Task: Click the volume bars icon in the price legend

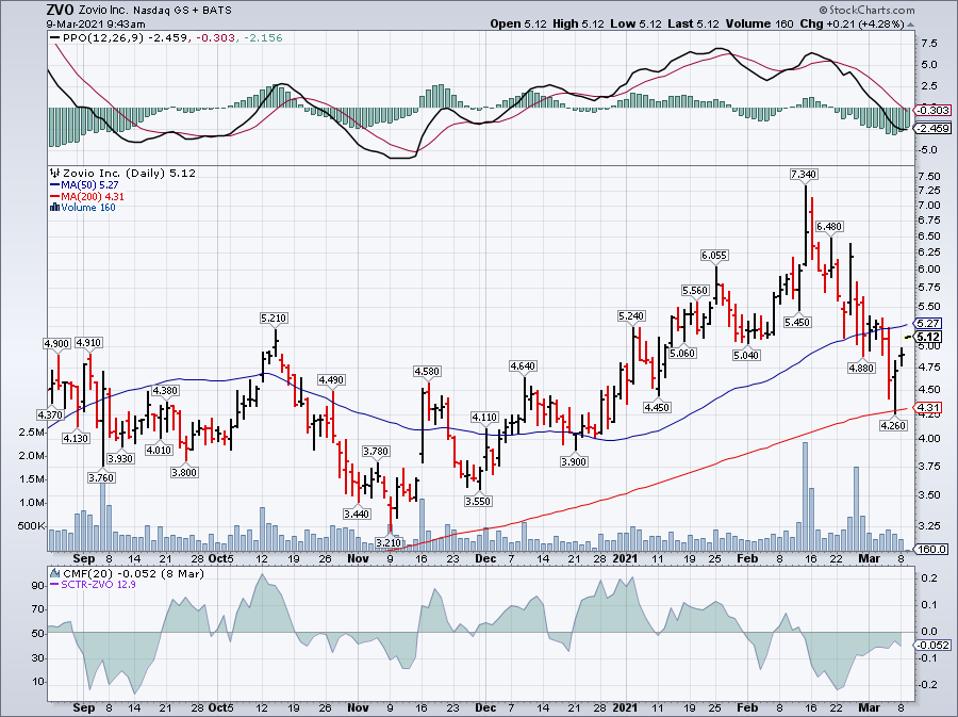Action: (x=55, y=208)
